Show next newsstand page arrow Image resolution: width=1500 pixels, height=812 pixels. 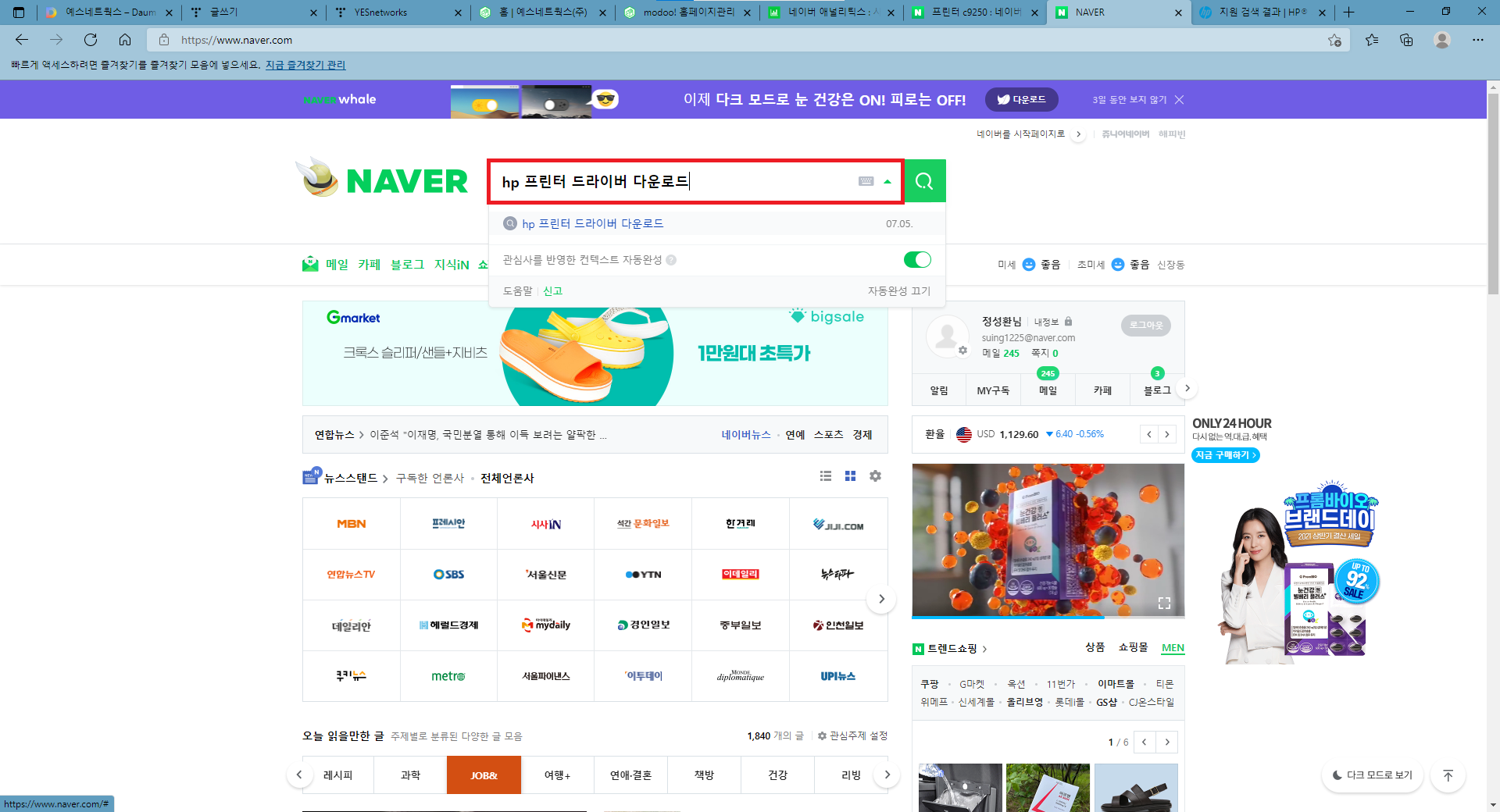(881, 599)
